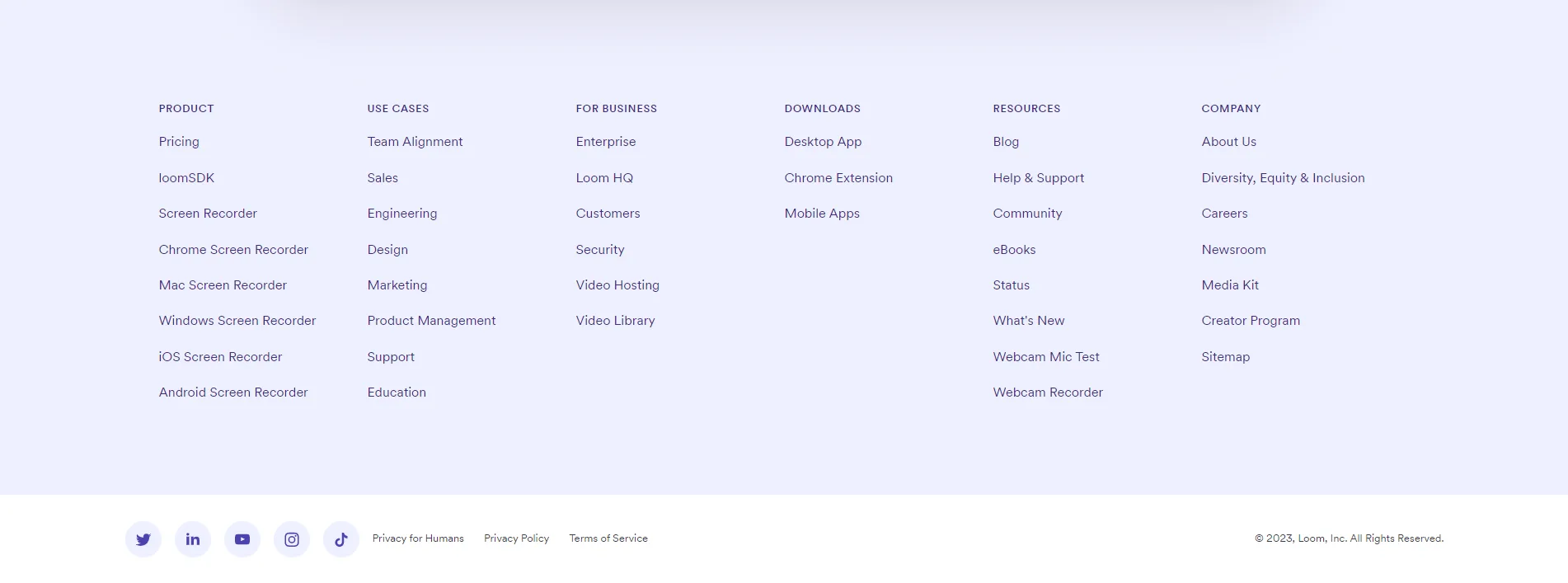Open the TikTok social icon
Image resolution: width=1568 pixels, height=583 pixels.
(341, 539)
